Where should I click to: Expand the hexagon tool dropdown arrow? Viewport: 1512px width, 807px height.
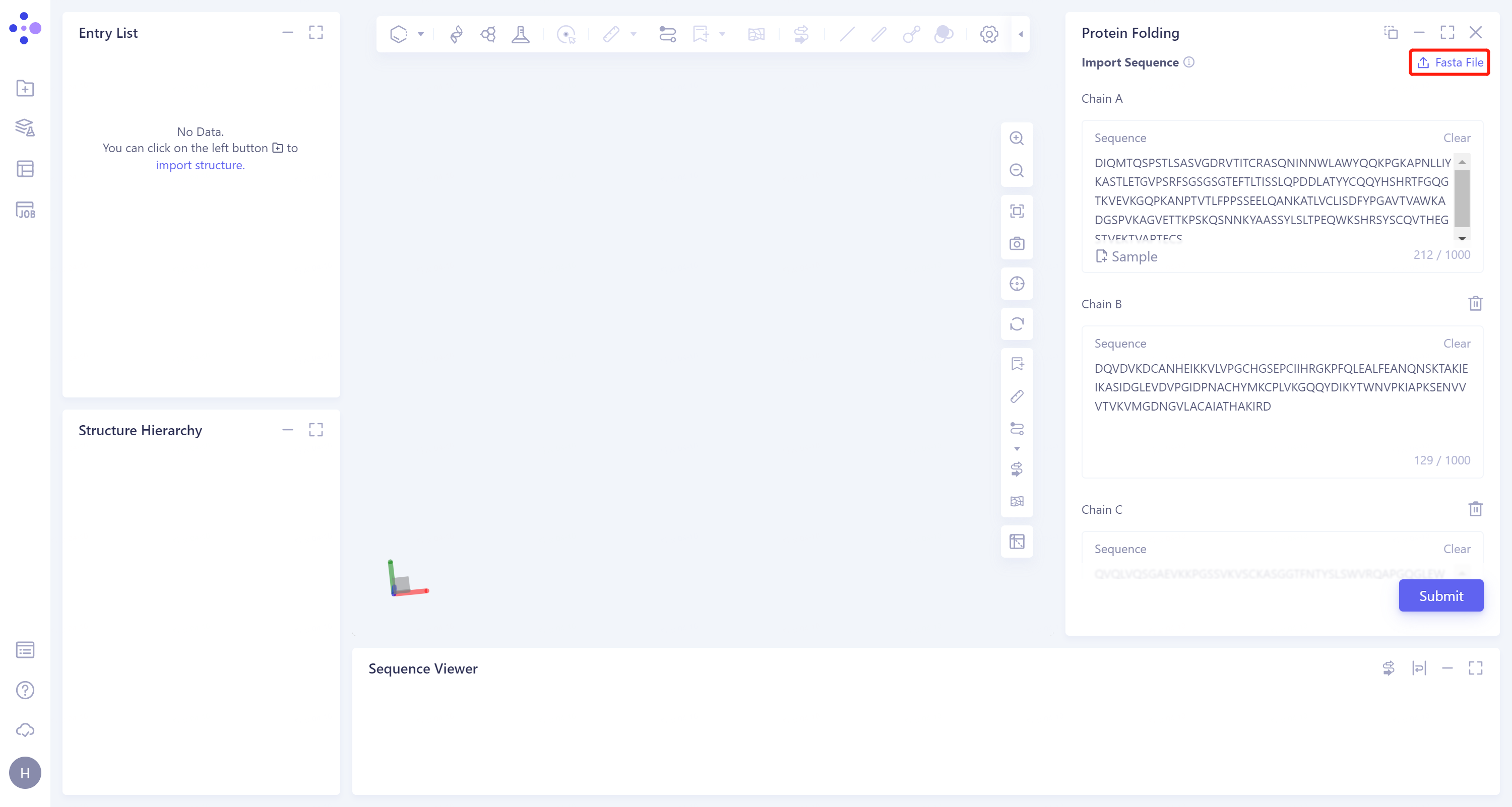tap(420, 34)
